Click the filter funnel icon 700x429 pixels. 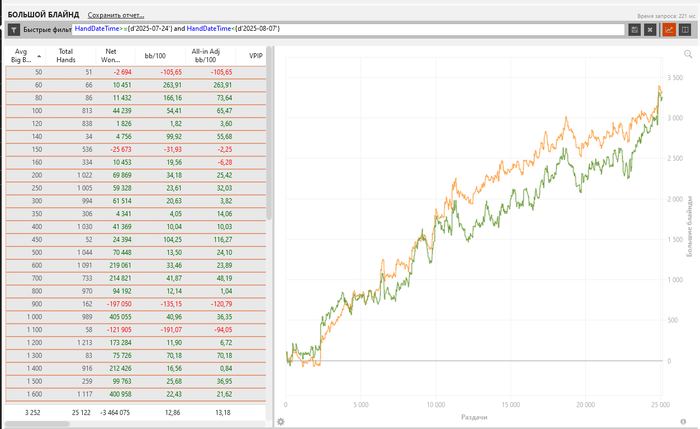click(14, 30)
